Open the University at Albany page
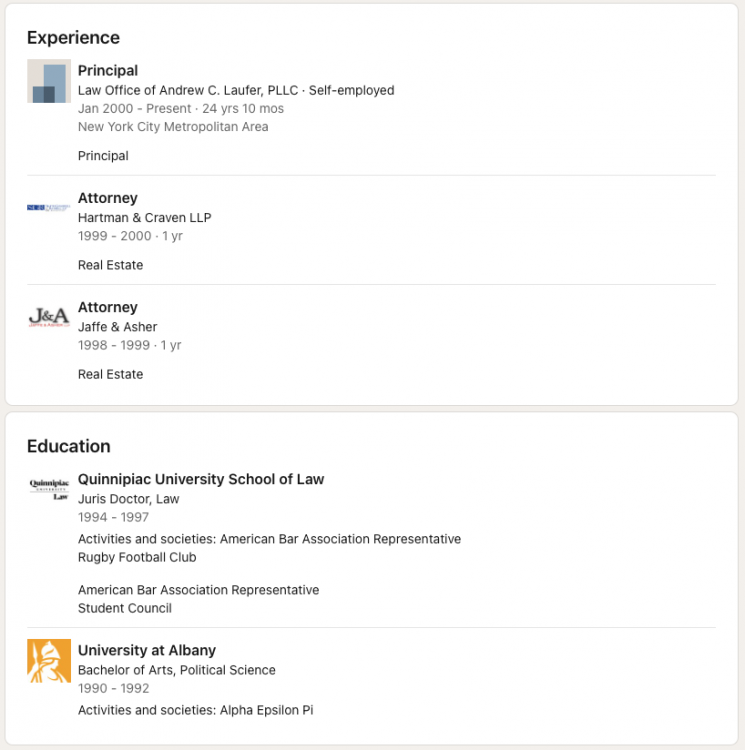Viewport: 745px width, 750px height. [x=147, y=650]
